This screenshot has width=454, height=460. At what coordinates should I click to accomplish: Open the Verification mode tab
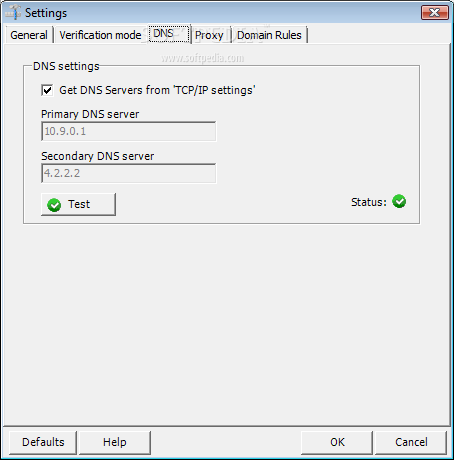tap(100, 35)
